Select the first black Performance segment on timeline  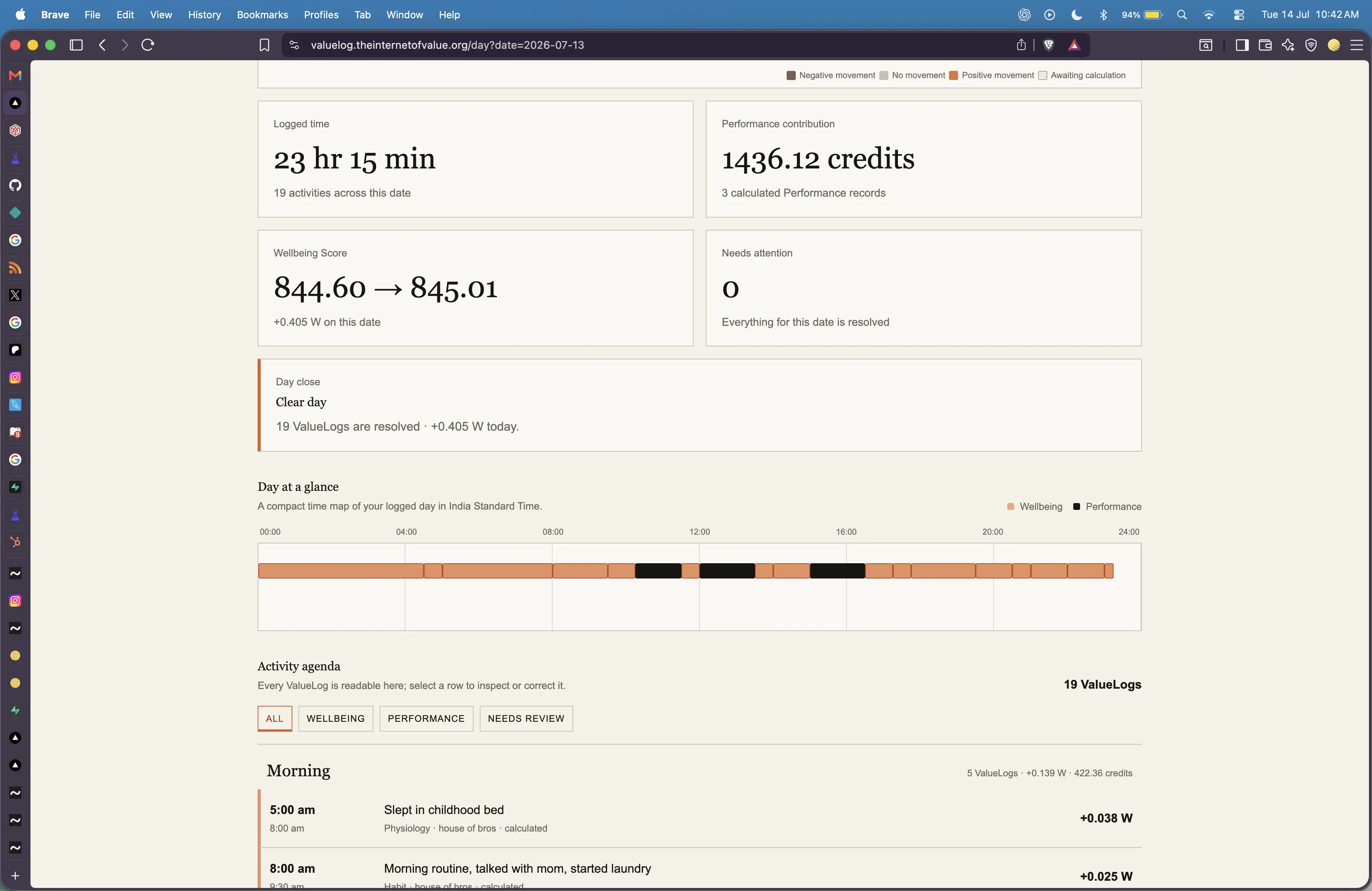tap(658, 571)
